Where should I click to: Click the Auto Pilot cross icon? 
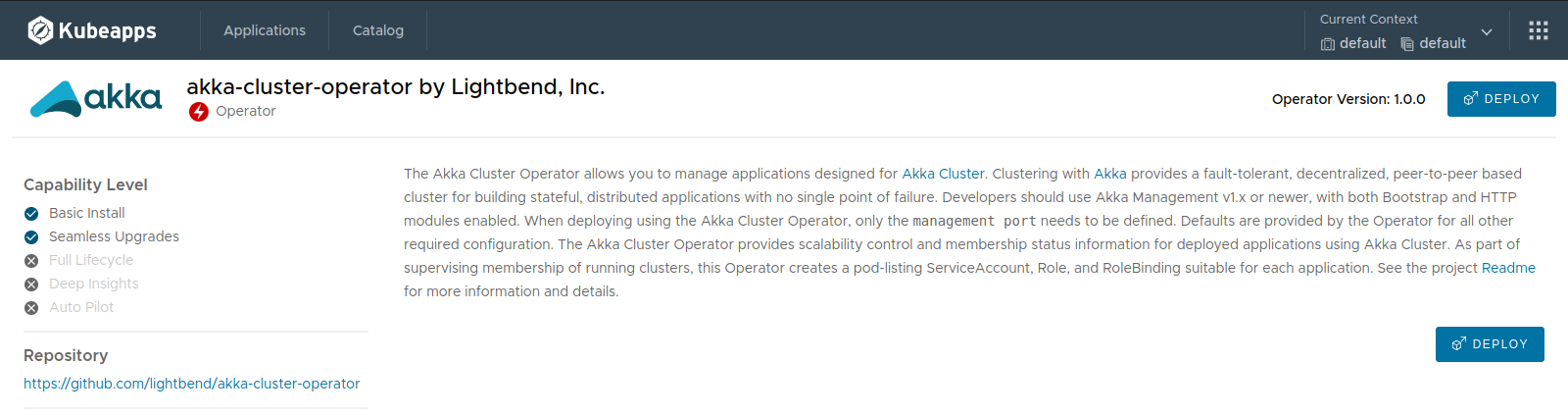[31, 308]
